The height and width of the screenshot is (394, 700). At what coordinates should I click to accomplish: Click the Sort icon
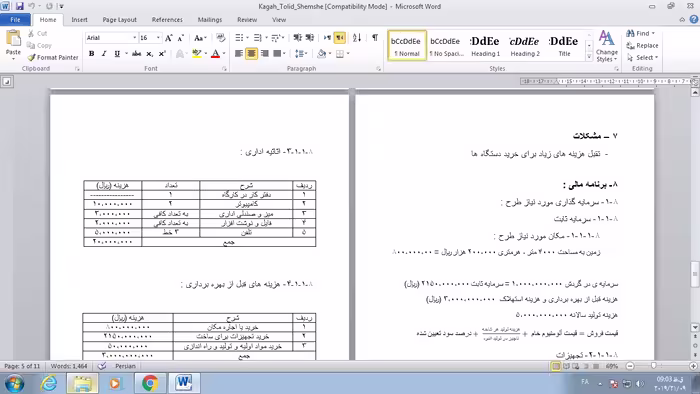pos(357,37)
